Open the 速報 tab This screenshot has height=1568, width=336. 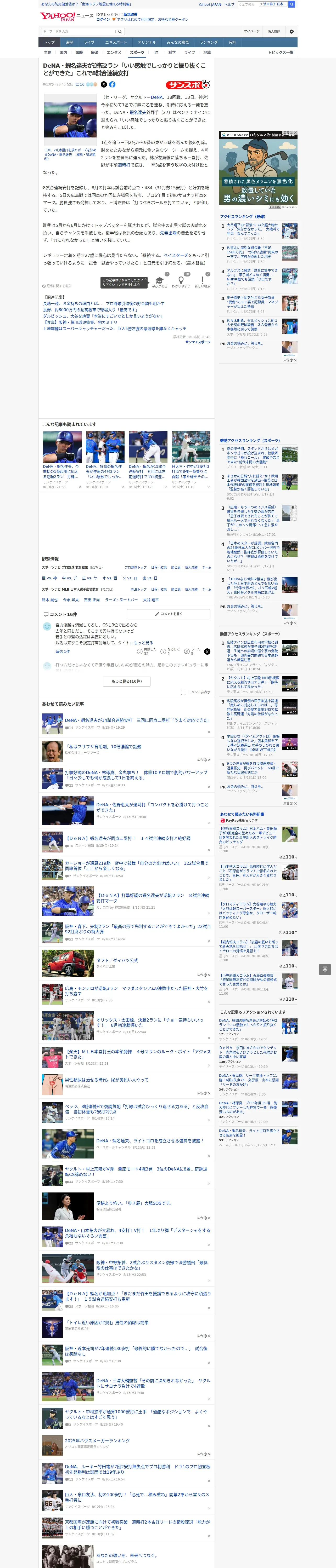click(69, 43)
